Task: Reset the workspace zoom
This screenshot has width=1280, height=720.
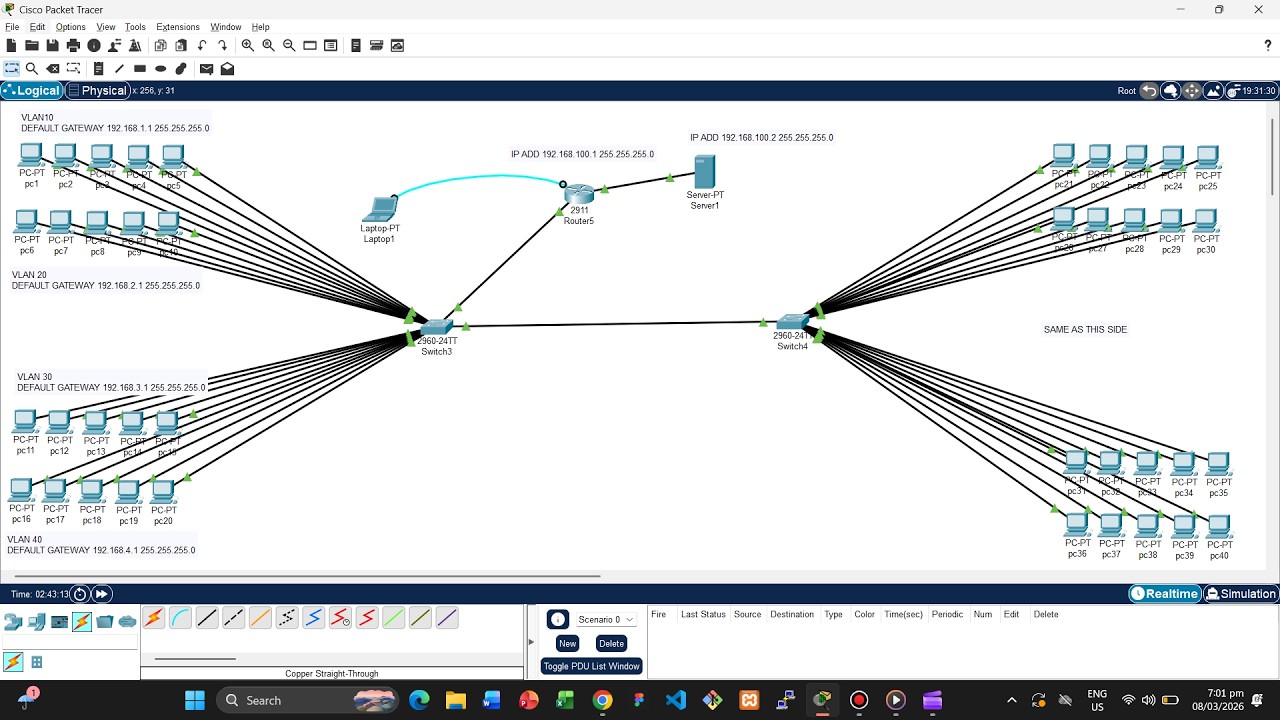Action: 268,45
